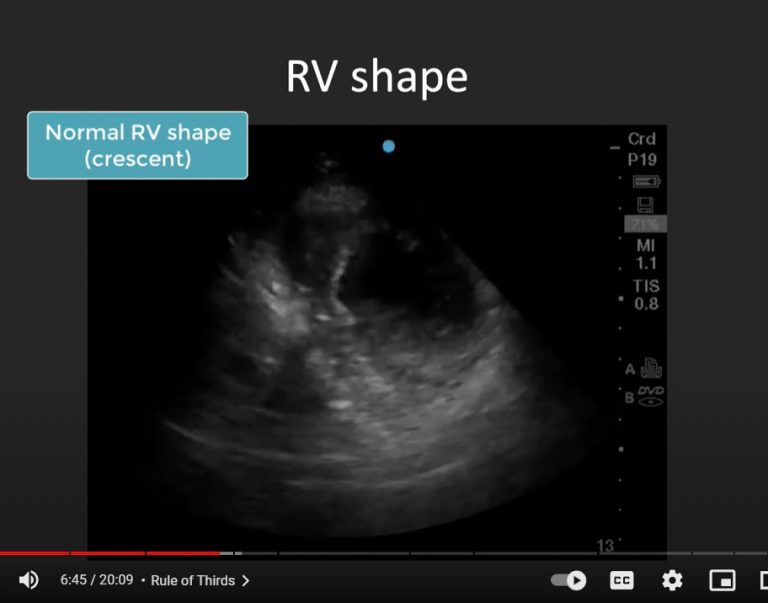Image resolution: width=768 pixels, height=603 pixels.
Task: Click the battery icon on ultrasound overlay
Action: click(x=646, y=181)
